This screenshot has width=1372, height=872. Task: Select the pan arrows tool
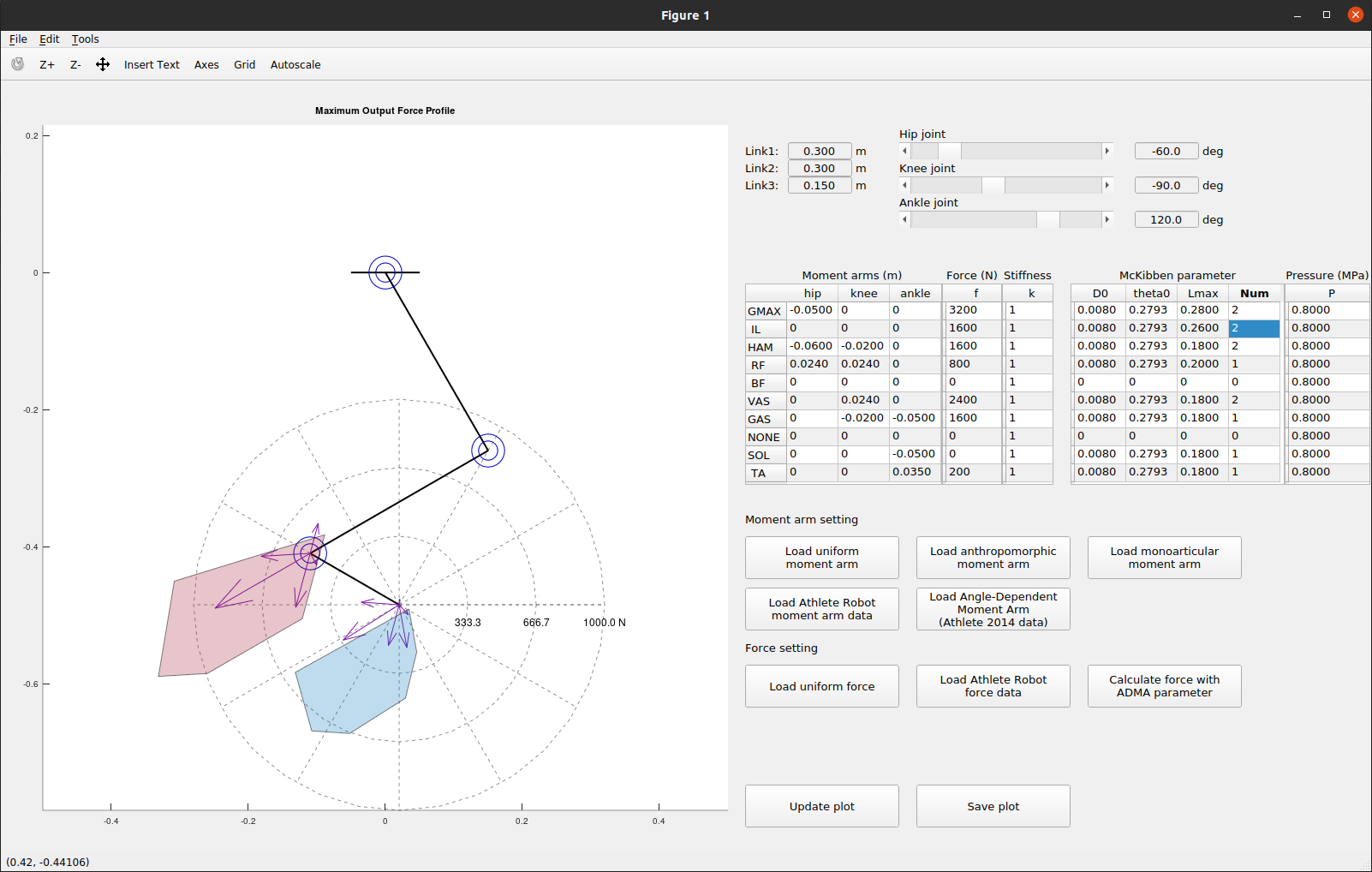point(103,65)
